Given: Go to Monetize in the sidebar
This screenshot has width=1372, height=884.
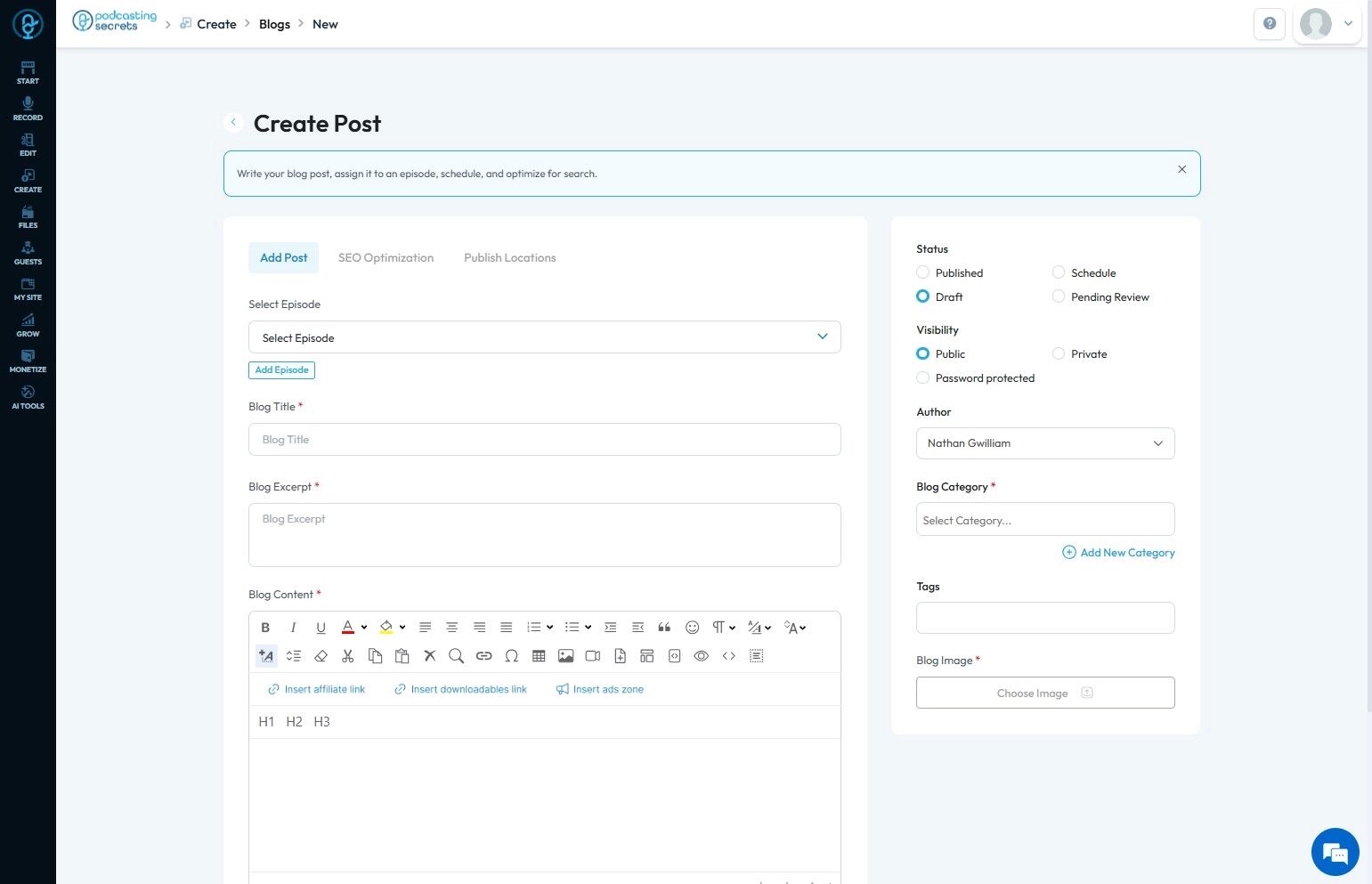Looking at the screenshot, I should pos(28,361).
